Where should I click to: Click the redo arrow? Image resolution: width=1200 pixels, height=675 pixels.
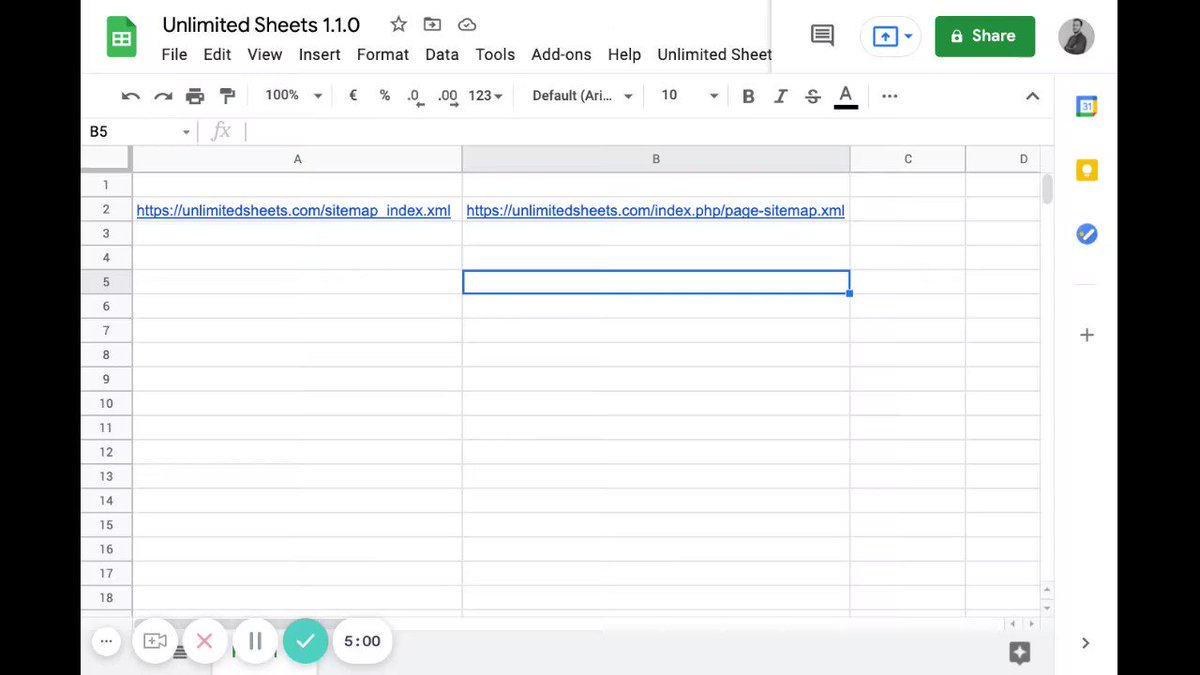click(x=163, y=96)
